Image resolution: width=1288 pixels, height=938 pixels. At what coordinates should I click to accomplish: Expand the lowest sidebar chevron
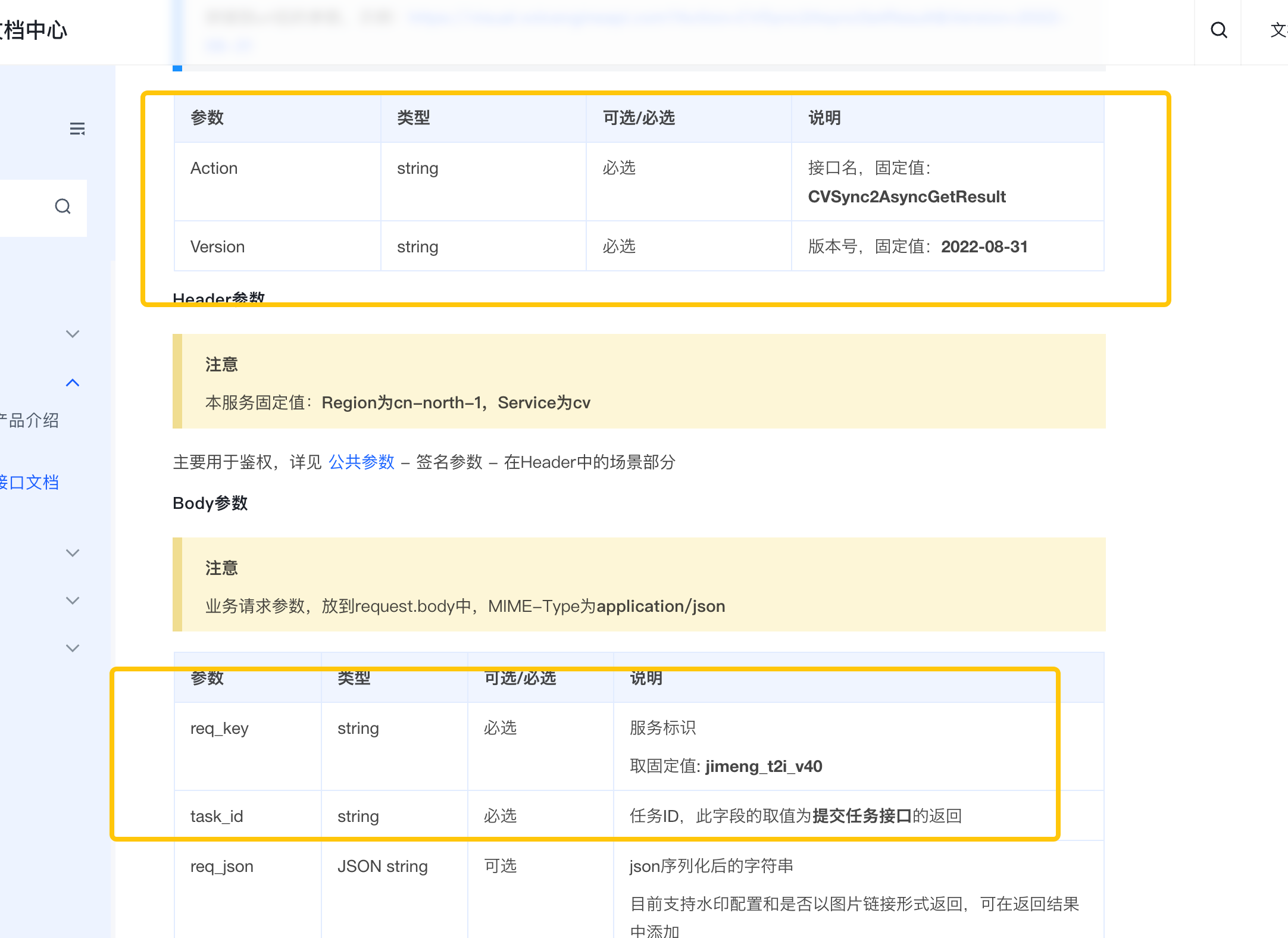click(x=73, y=648)
